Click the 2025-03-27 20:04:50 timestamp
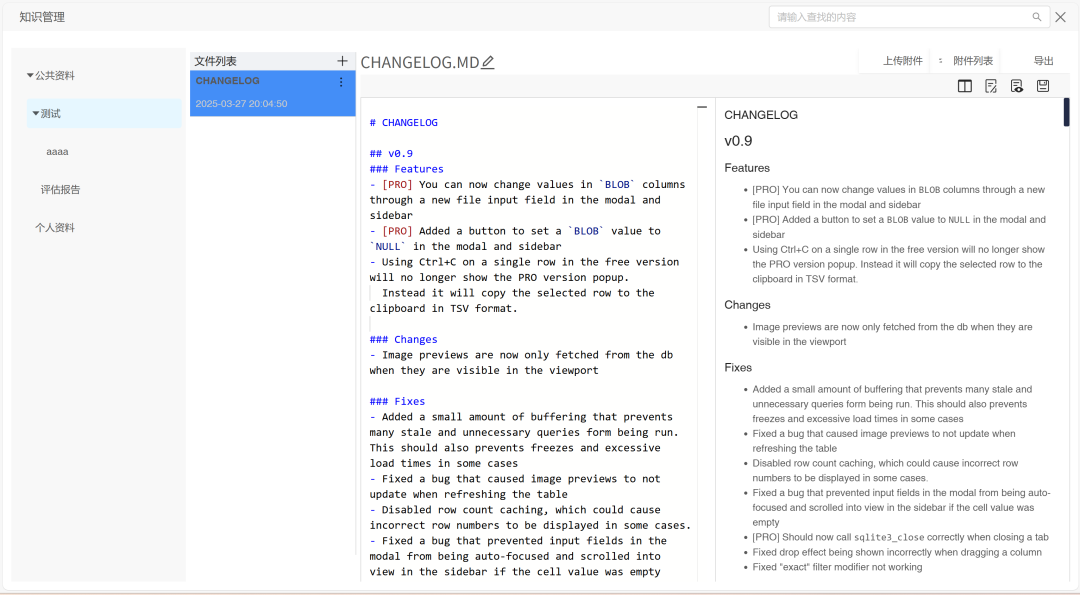This screenshot has height=595, width=1080. (241, 104)
